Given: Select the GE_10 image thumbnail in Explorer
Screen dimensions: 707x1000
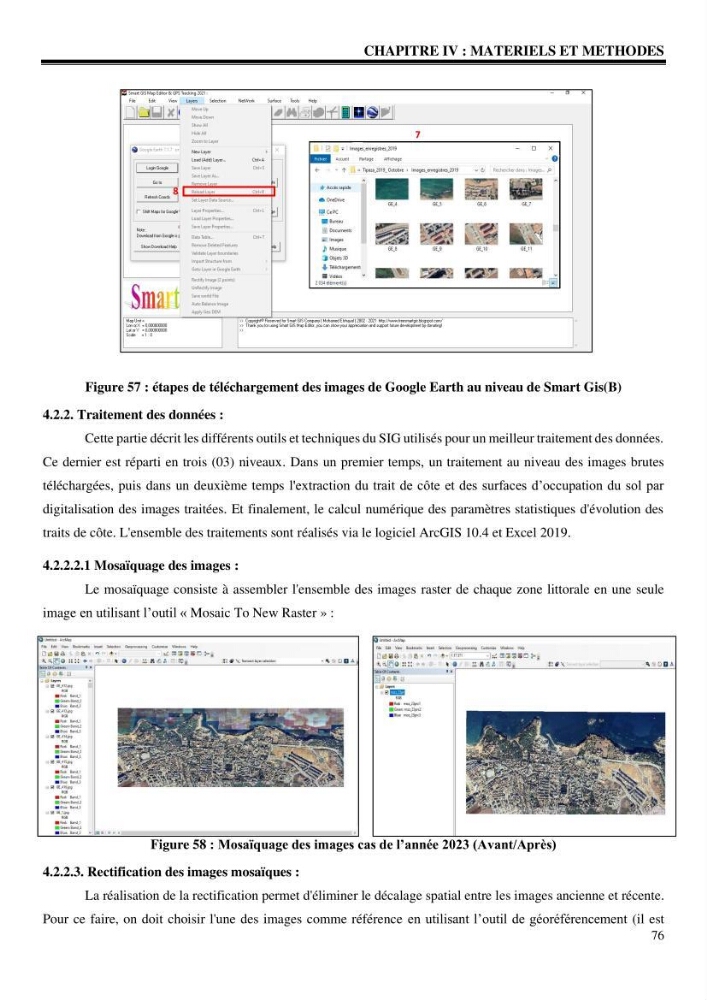Looking at the screenshot, I should point(481,233).
